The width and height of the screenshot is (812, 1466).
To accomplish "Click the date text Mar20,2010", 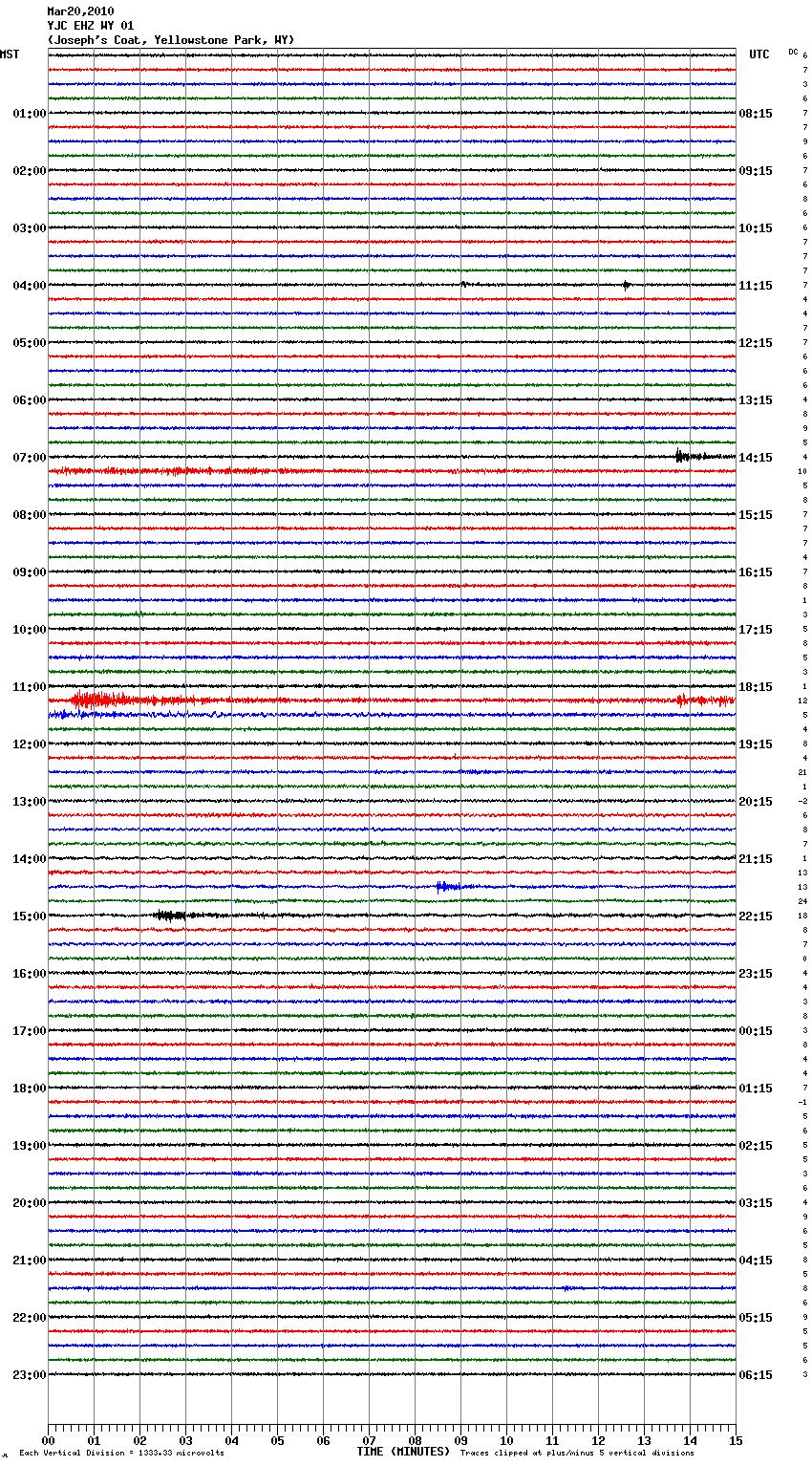I will [80, 11].
